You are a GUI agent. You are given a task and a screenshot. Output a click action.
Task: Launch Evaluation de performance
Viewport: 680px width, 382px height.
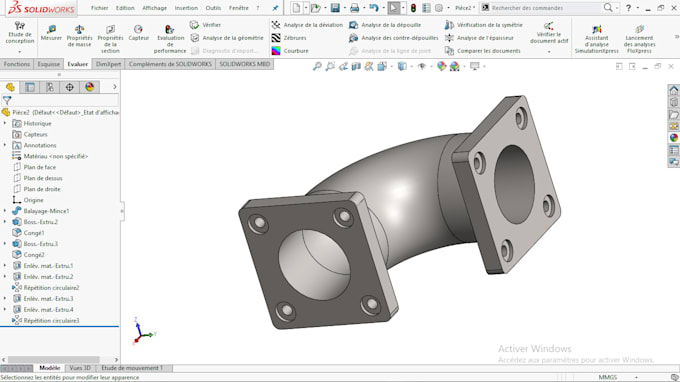170,38
